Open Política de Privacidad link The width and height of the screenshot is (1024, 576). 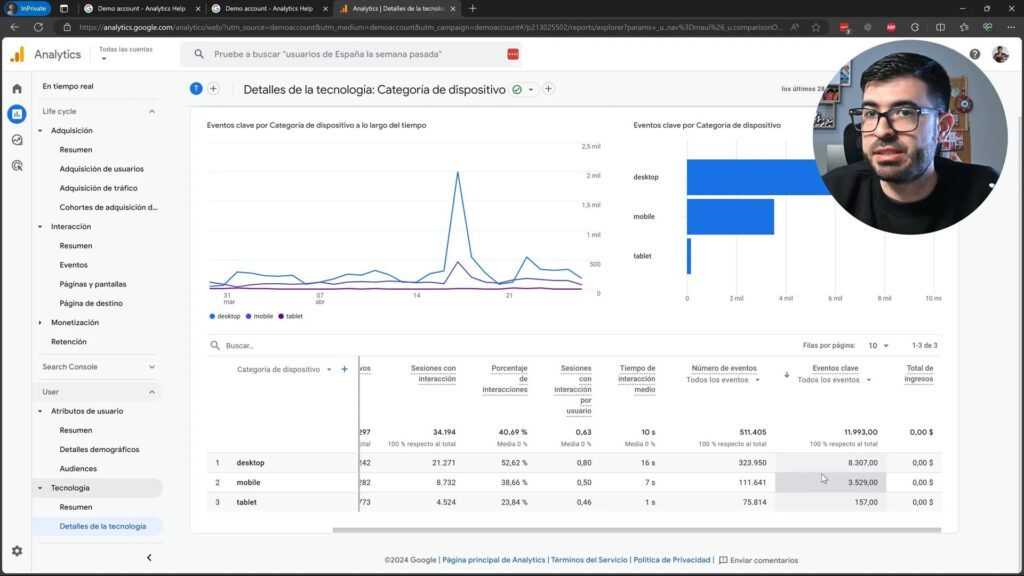coord(671,560)
